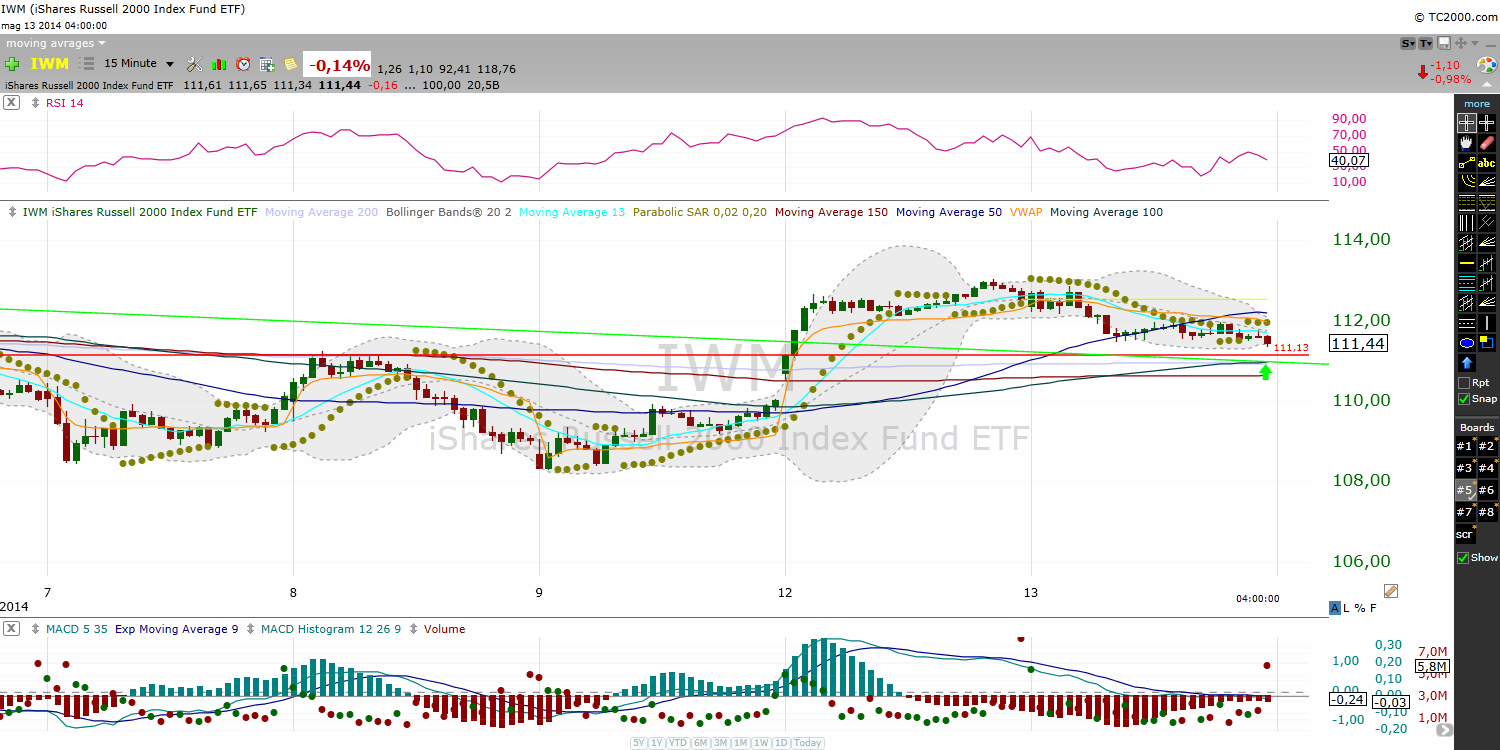Screen dimensions: 1500x750
Task: Toggle arithmetic scale A button
Action: point(1334,608)
